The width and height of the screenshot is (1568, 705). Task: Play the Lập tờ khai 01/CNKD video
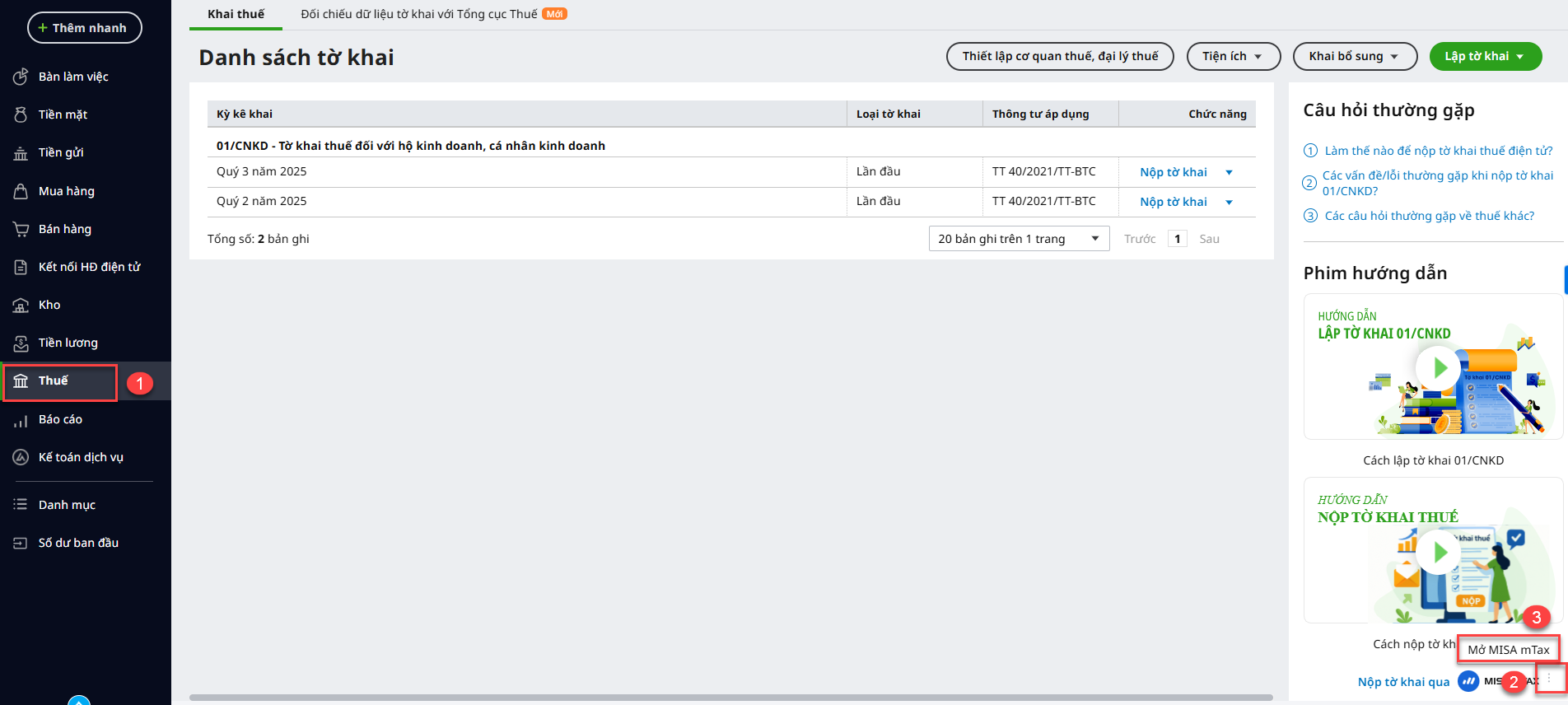(x=1438, y=367)
